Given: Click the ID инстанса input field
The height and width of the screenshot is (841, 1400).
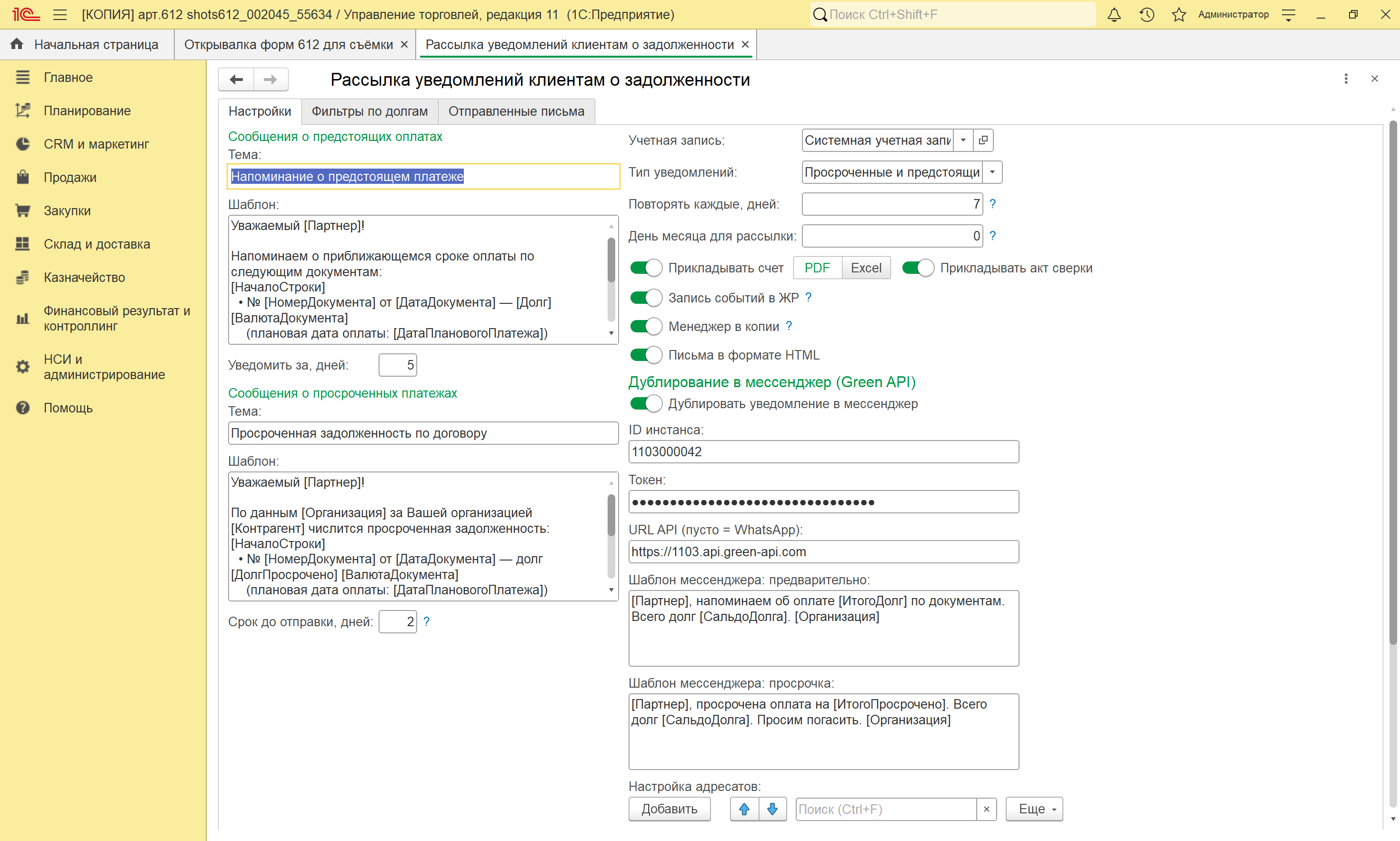Looking at the screenshot, I should (x=824, y=451).
